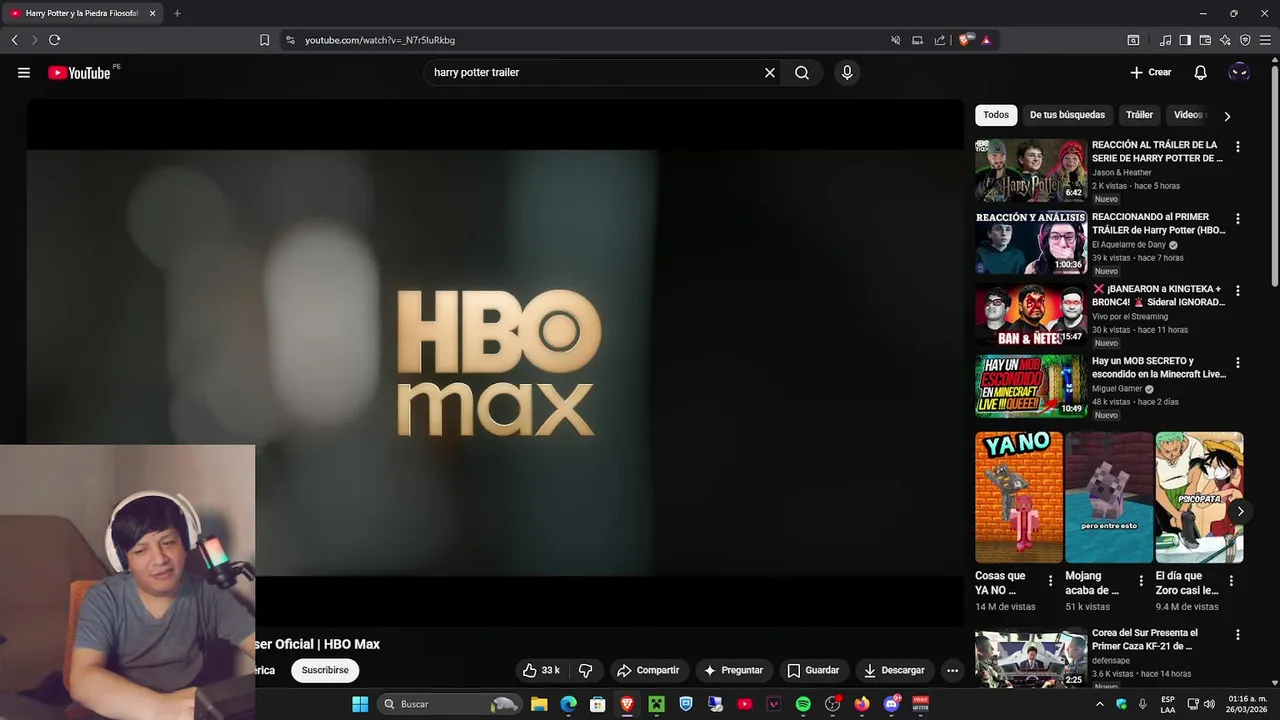Image resolution: width=1280 pixels, height=720 pixels.
Task: Open the share page icon in the address bar
Action: (x=940, y=40)
